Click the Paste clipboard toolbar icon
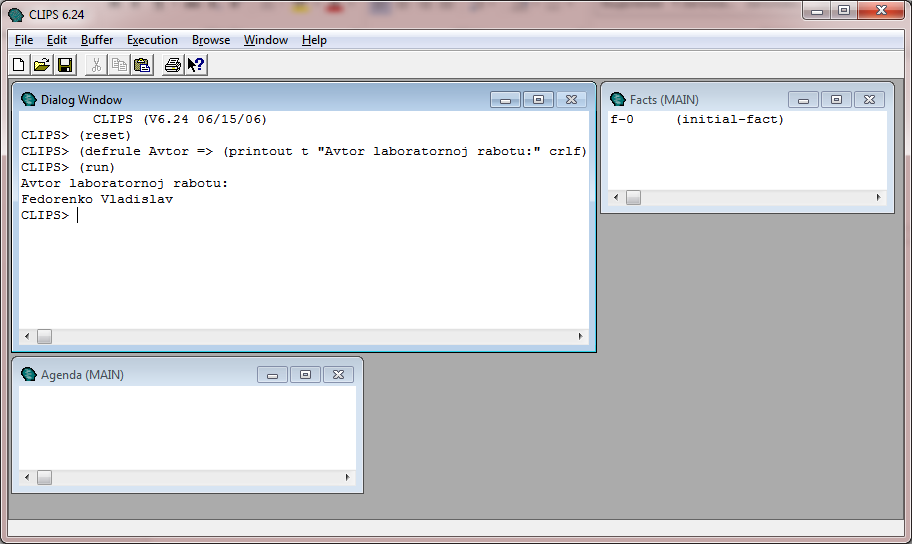The height and width of the screenshot is (544, 912). click(x=142, y=65)
